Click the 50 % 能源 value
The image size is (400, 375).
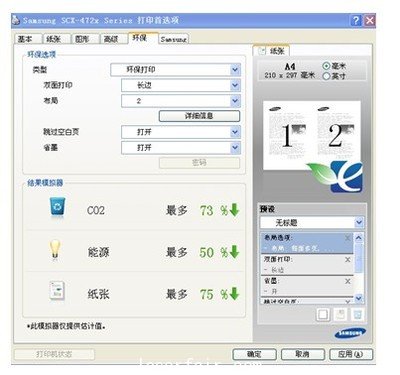pyautogui.click(x=214, y=252)
